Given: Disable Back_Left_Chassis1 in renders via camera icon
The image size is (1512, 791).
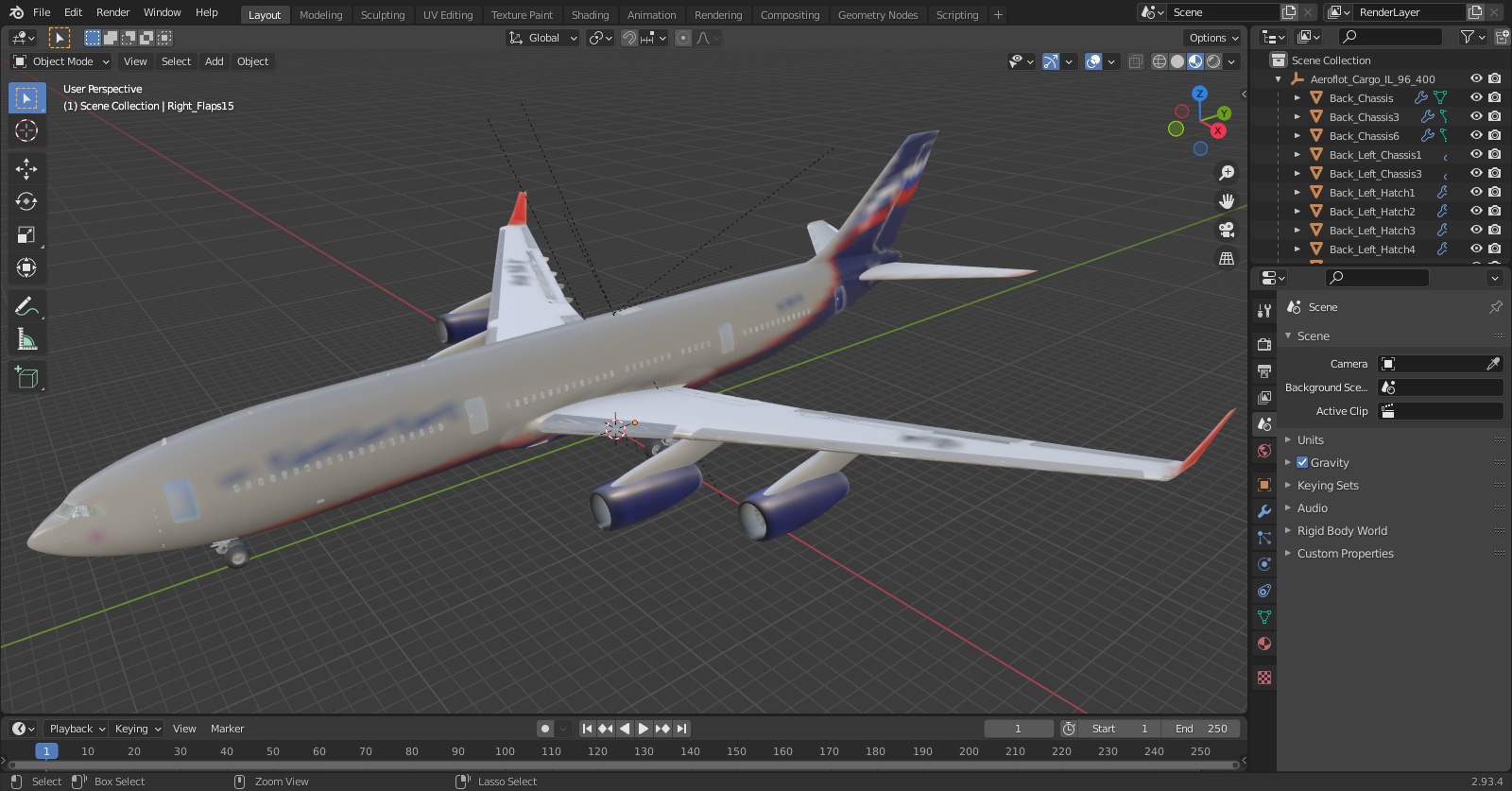Looking at the screenshot, I should 1494,154.
